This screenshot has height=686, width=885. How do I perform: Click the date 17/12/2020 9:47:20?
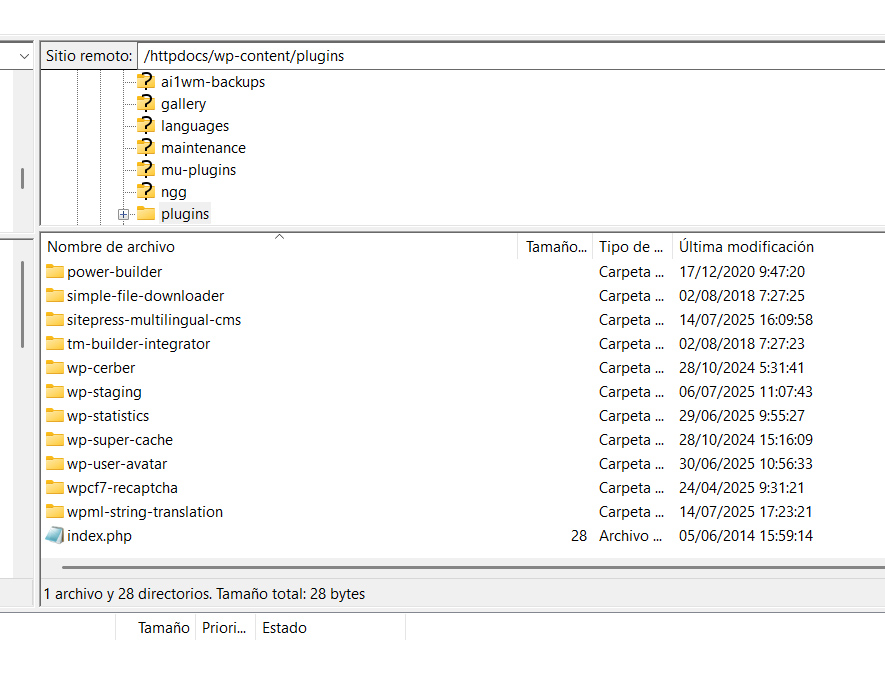point(742,272)
